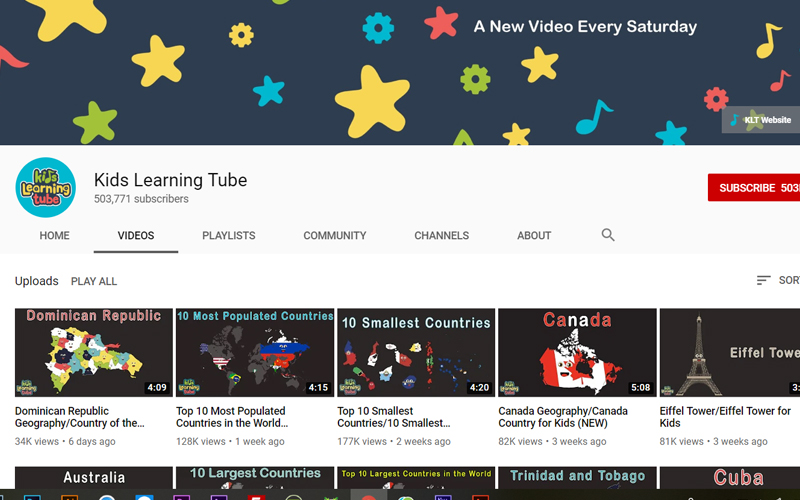Open the 10 Most Populated Countries thumbnail

point(255,352)
